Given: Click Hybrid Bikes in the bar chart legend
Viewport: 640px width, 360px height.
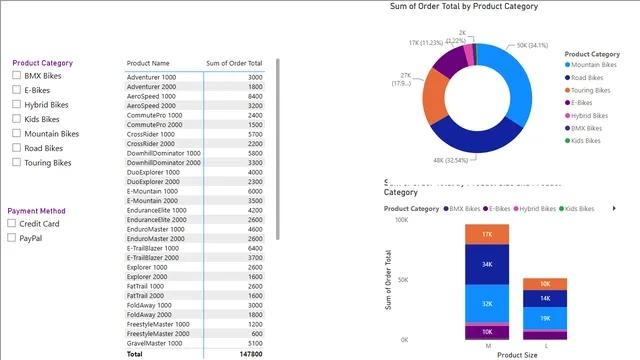Looking at the screenshot, I should coord(535,209).
